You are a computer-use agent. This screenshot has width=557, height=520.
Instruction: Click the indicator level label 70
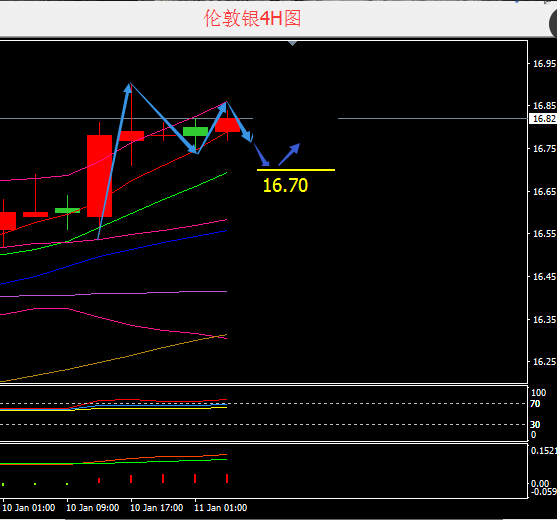coord(535,404)
